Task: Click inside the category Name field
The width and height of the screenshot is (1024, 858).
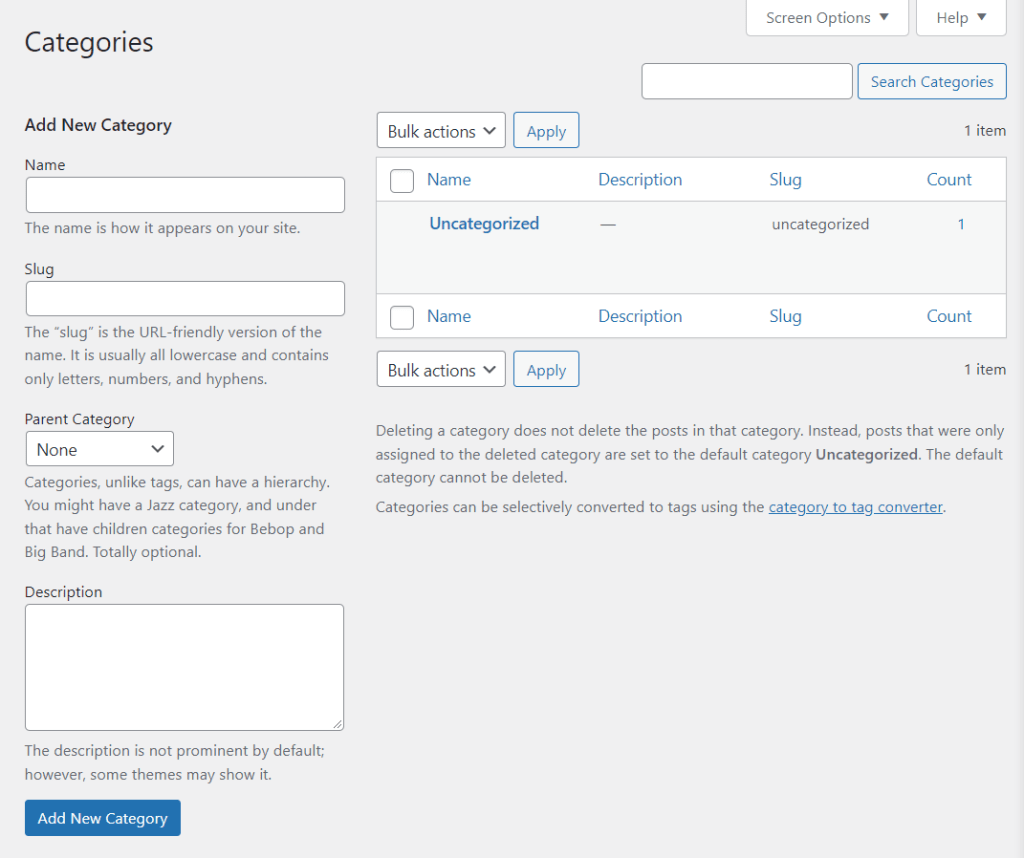Action: click(x=184, y=194)
